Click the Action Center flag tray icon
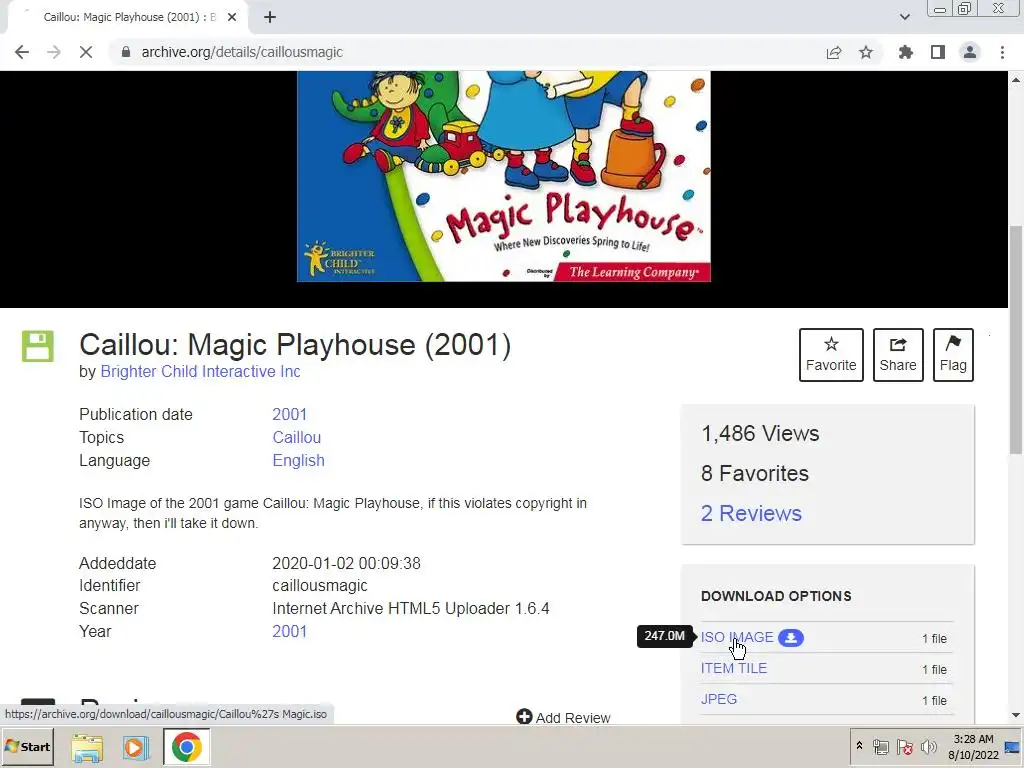This screenshot has height=768, width=1024. tap(904, 747)
